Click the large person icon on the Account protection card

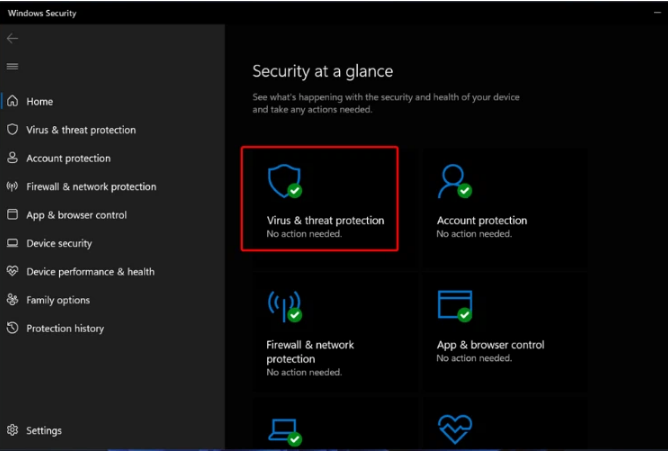[454, 181]
